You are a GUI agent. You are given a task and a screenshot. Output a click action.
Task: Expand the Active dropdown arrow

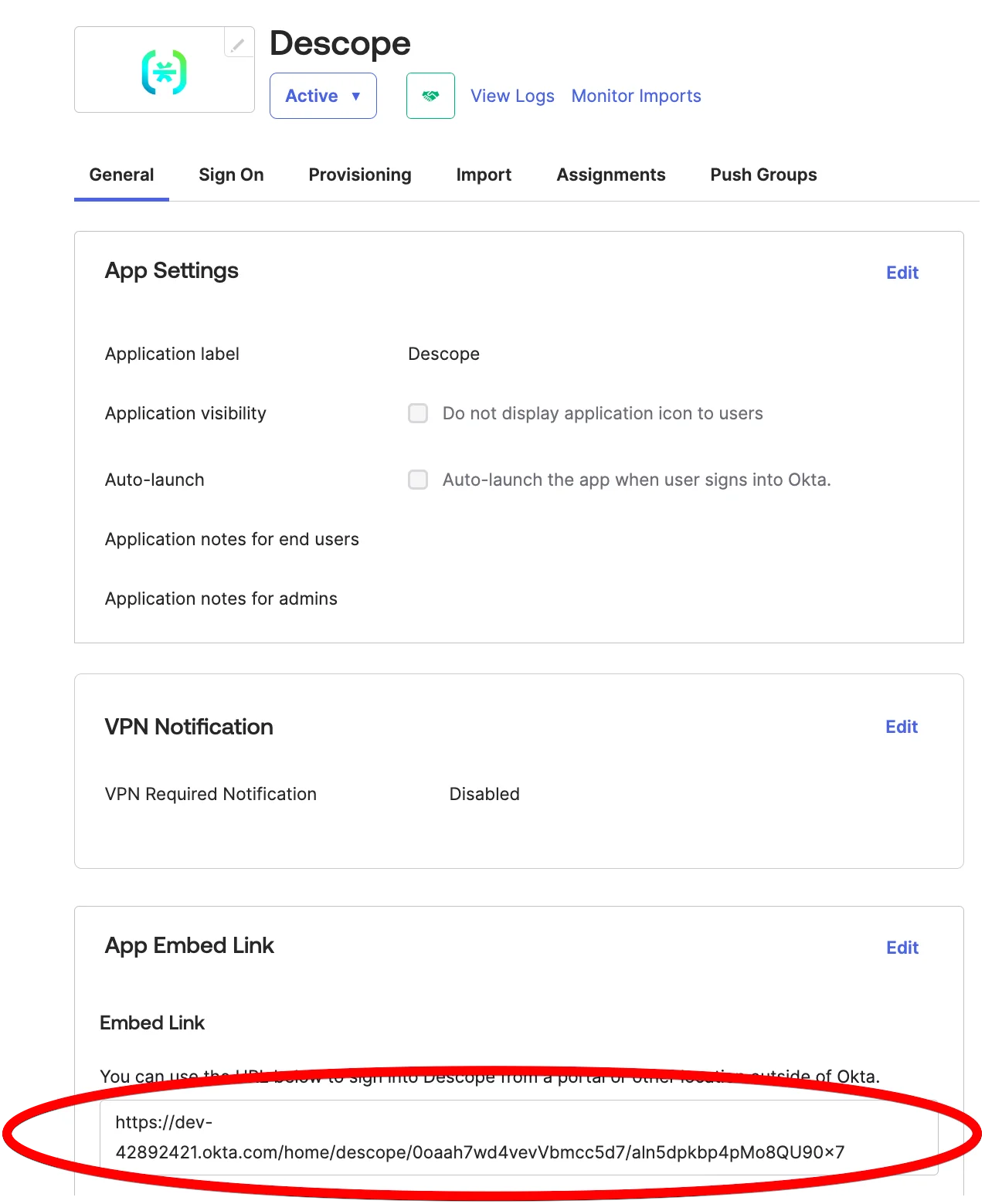[356, 95]
